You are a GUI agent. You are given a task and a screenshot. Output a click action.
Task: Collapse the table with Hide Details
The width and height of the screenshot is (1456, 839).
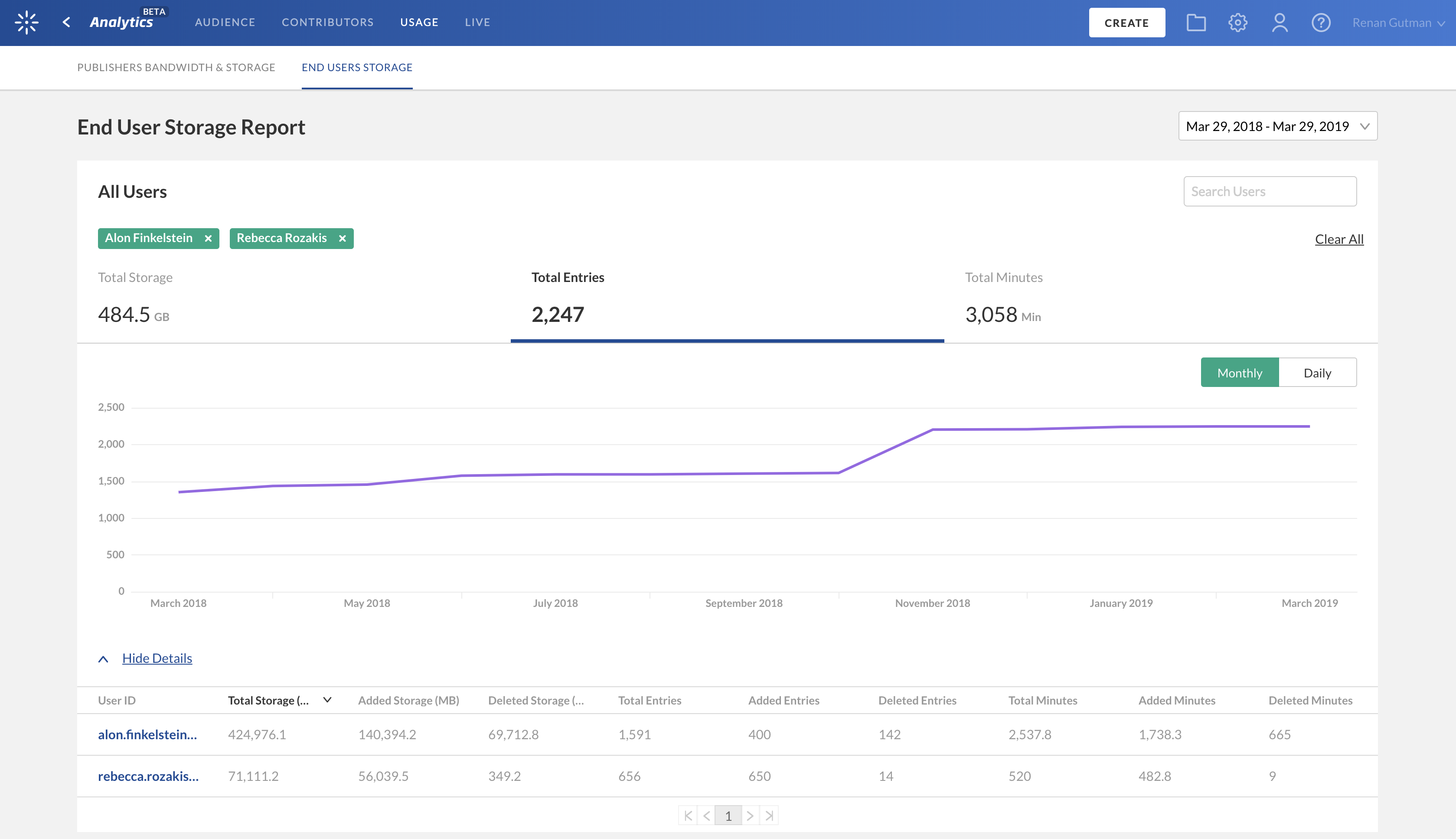(157, 658)
